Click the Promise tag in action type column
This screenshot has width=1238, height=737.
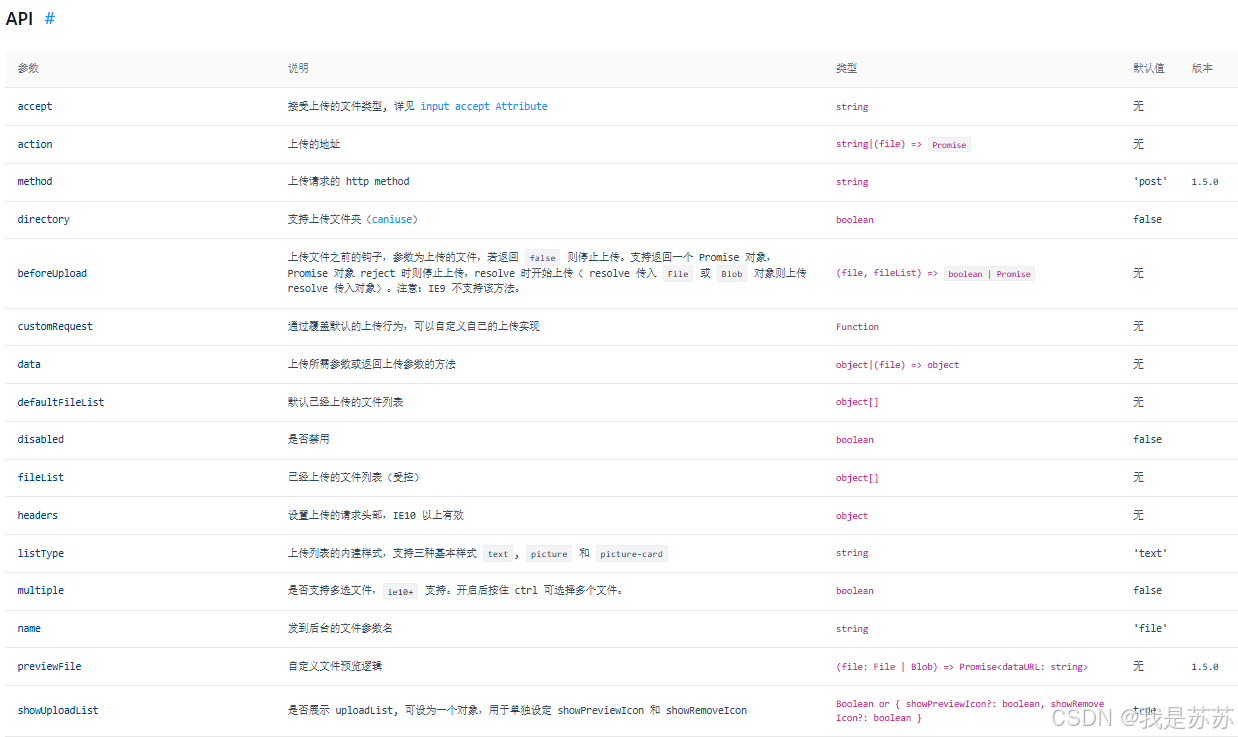tap(948, 144)
